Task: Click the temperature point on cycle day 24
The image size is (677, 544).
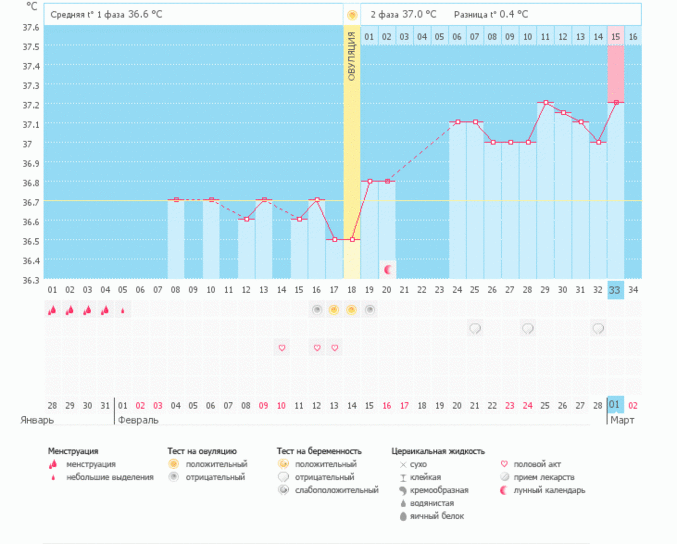Action: point(457,122)
